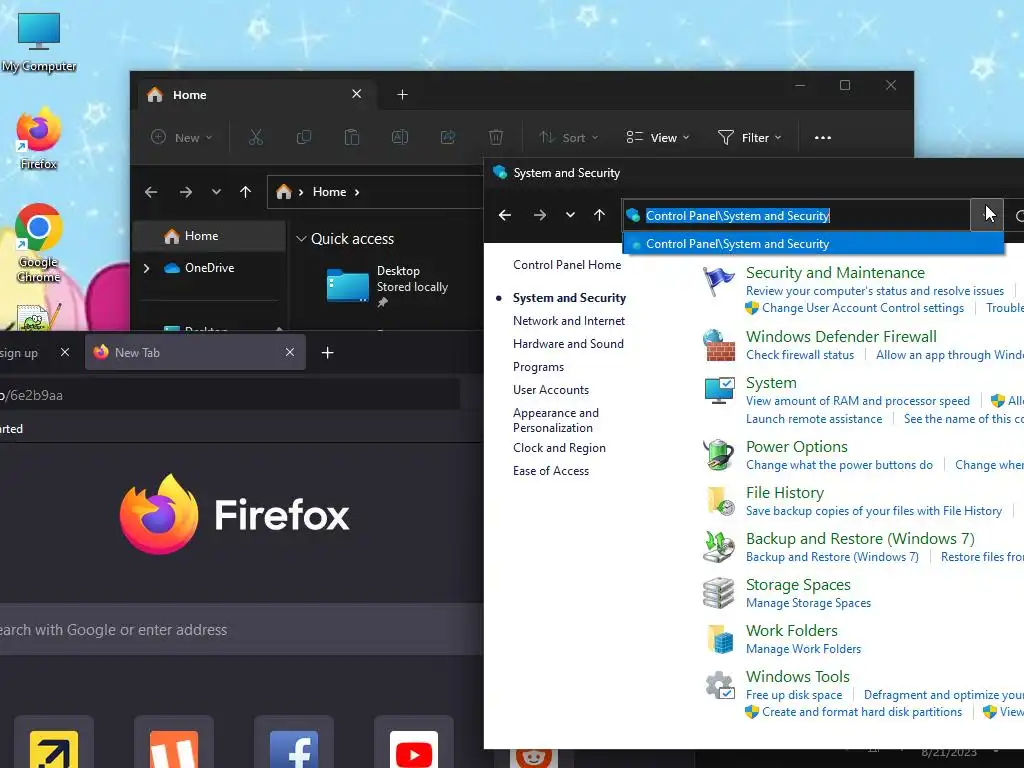Open User Accounts category
Viewport: 1024px width, 768px height.
point(551,390)
